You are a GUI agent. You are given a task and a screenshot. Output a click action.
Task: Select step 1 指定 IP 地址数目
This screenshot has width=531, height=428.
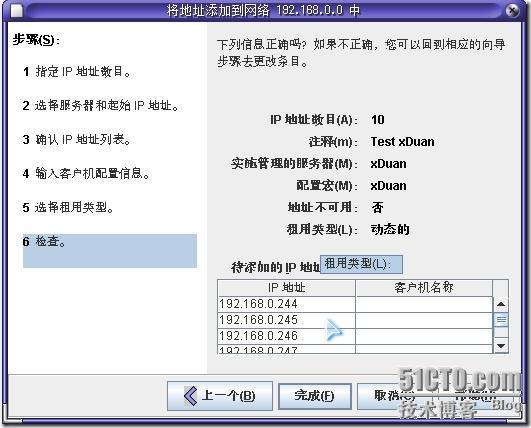[77, 71]
